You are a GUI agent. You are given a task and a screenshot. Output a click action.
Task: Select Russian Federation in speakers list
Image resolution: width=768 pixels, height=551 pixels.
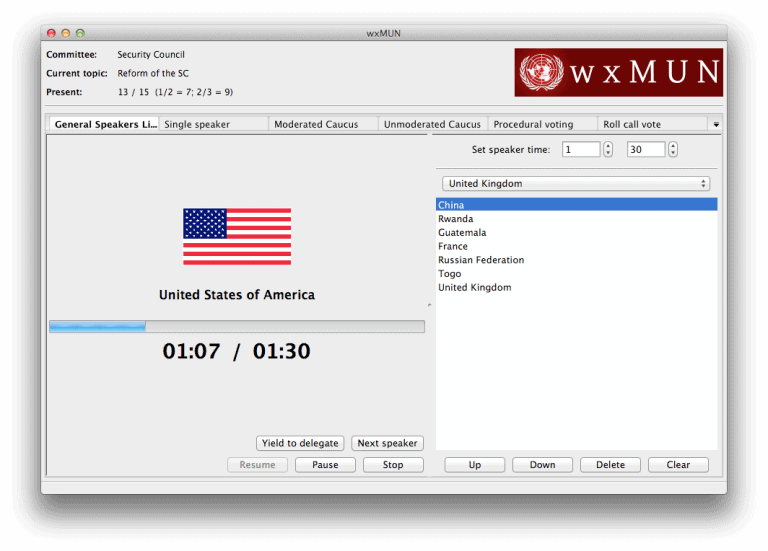coord(481,260)
